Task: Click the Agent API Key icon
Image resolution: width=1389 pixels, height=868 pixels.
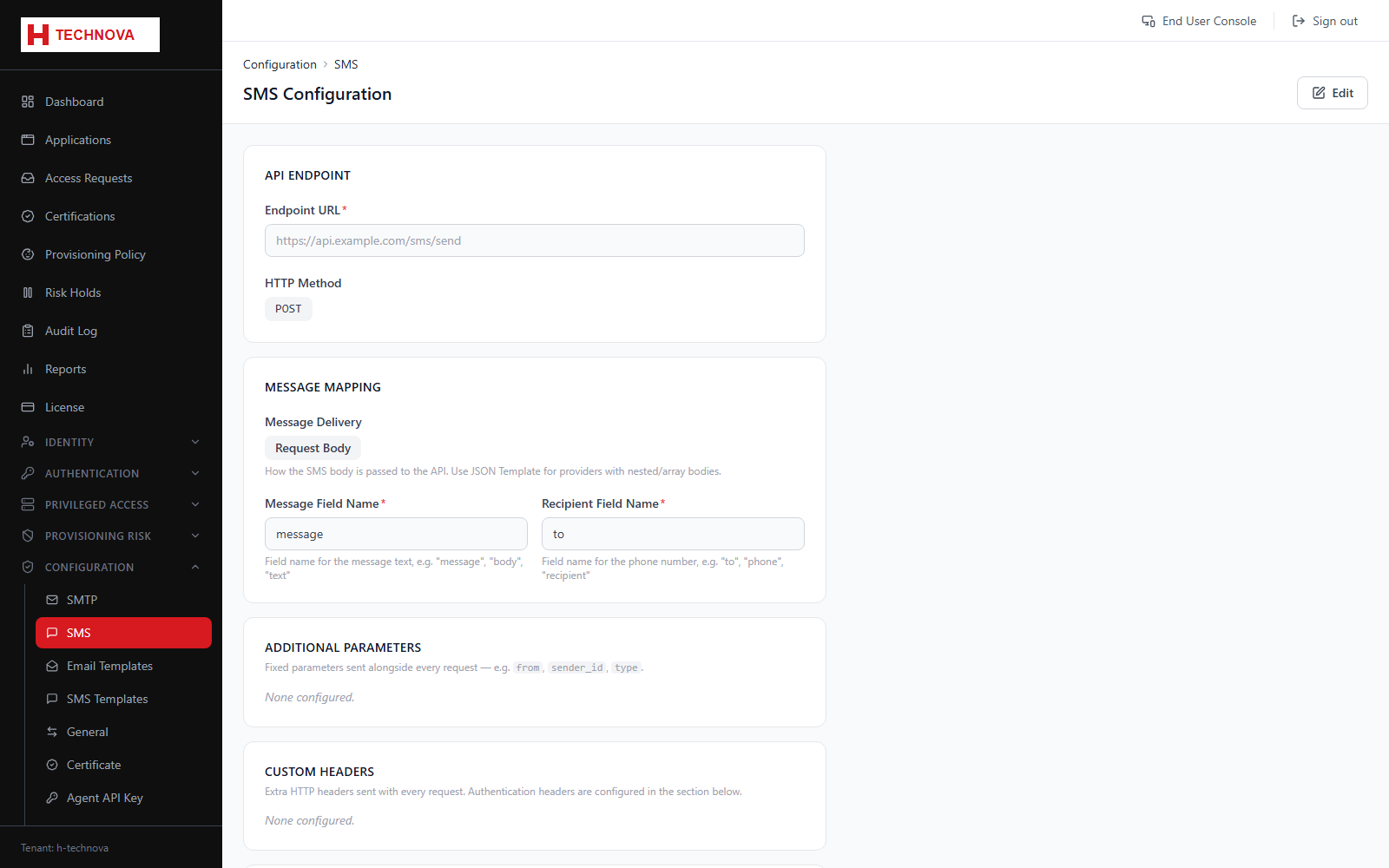Action: tap(52, 798)
